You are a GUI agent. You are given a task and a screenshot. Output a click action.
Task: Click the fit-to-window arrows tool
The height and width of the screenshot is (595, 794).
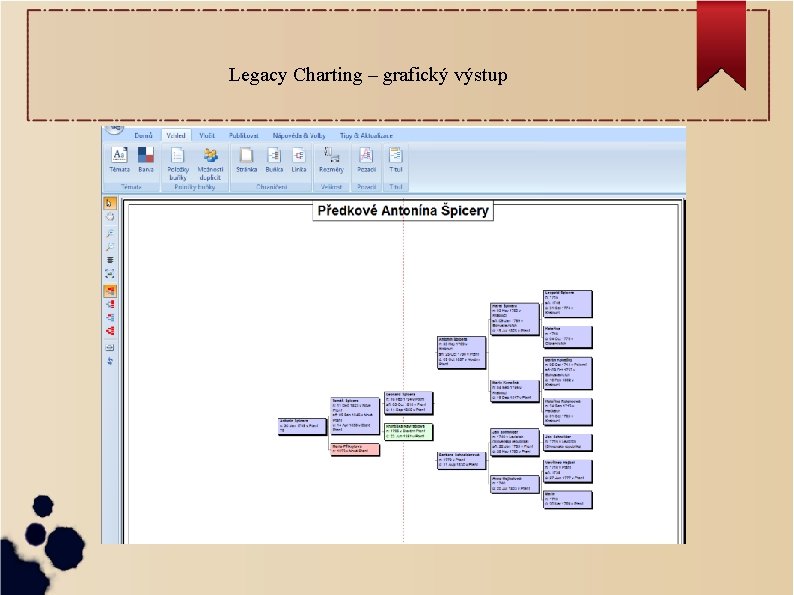[110, 274]
